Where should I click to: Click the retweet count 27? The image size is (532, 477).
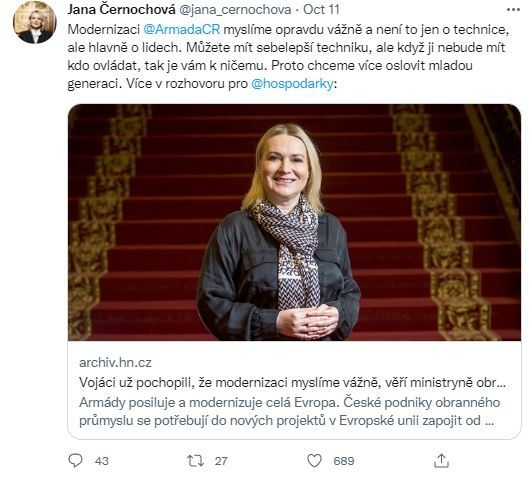221,461
